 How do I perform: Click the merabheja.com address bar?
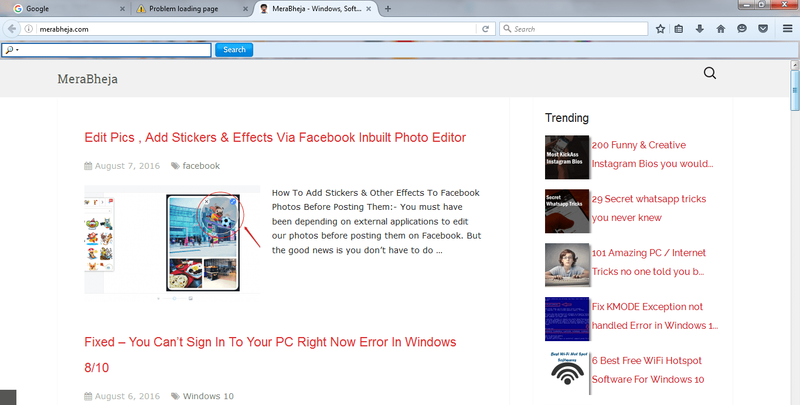tap(255, 29)
